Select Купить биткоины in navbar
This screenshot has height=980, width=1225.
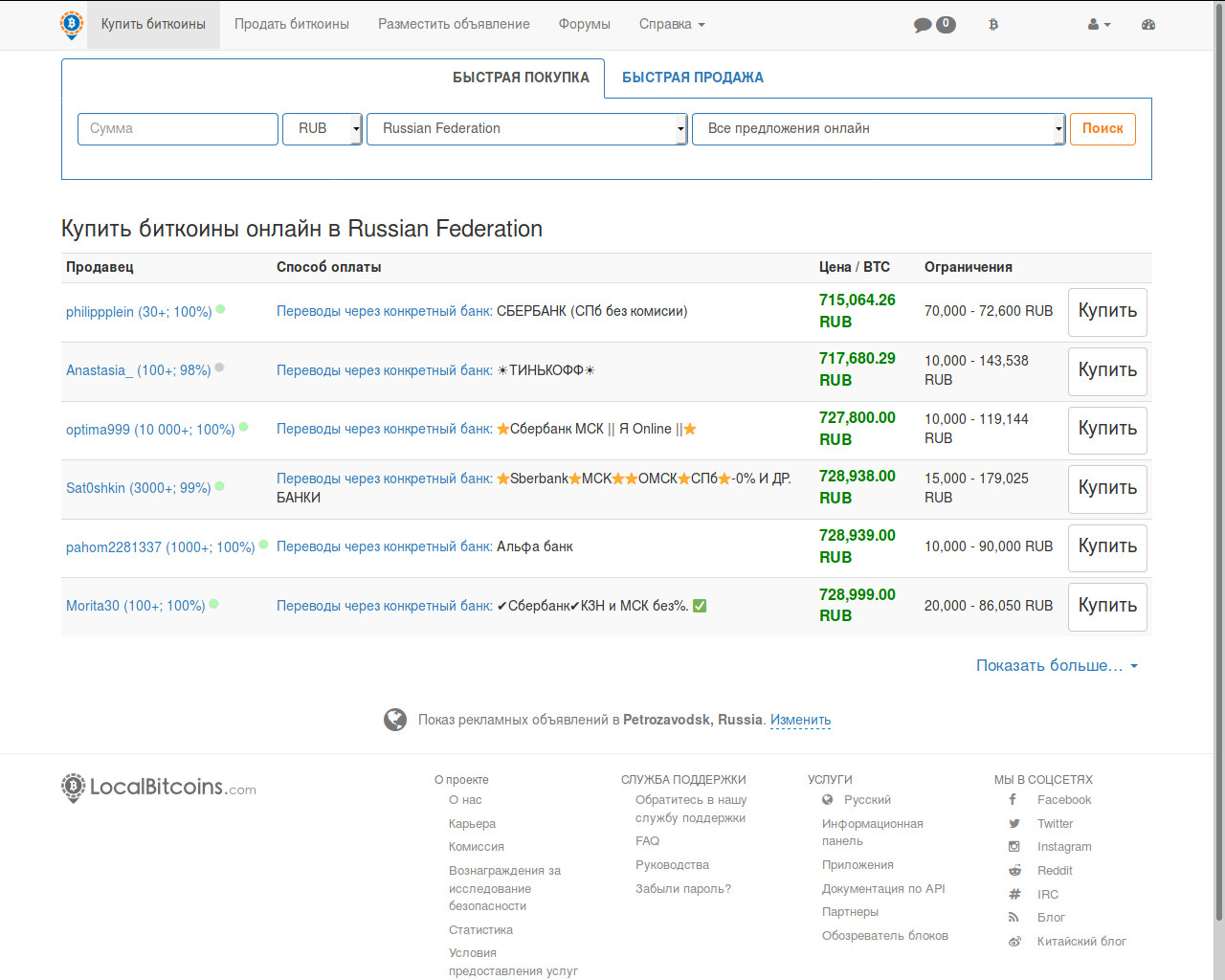(x=153, y=25)
